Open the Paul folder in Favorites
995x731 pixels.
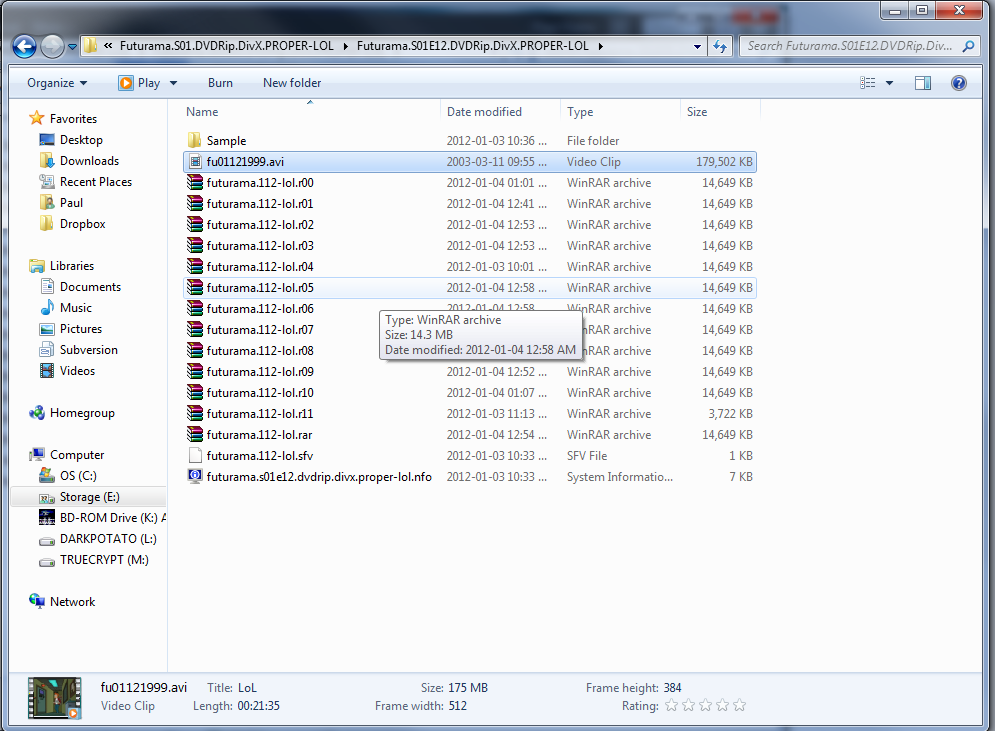[x=71, y=202]
